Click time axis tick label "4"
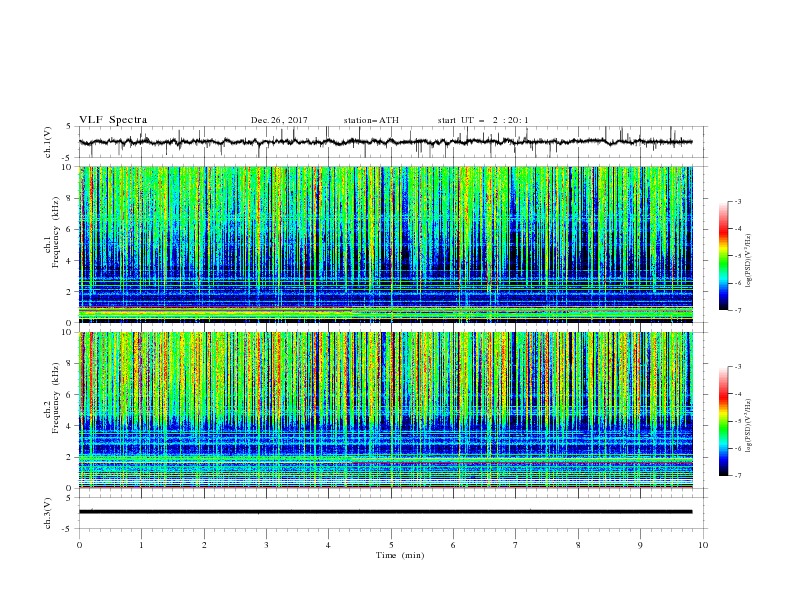The height and width of the screenshot is (612, 792). point(328,545)
